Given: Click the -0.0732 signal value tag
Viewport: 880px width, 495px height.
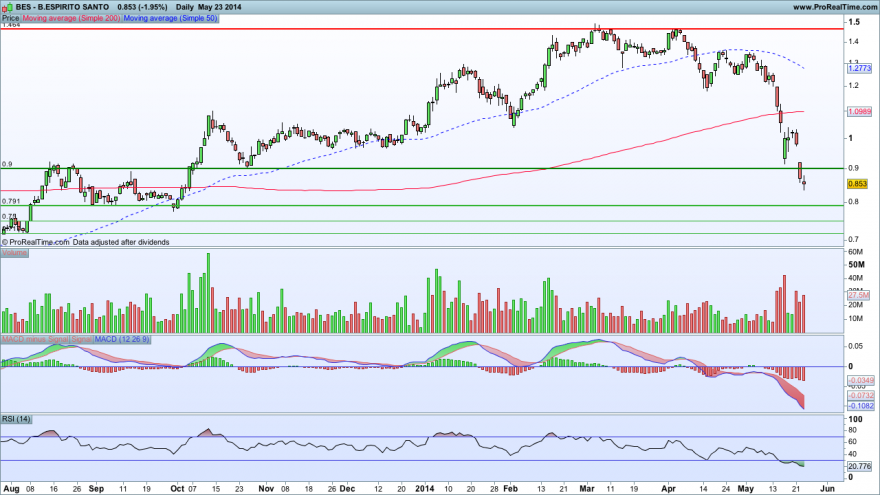Looking at the screenshot, I should click(860, 396).
